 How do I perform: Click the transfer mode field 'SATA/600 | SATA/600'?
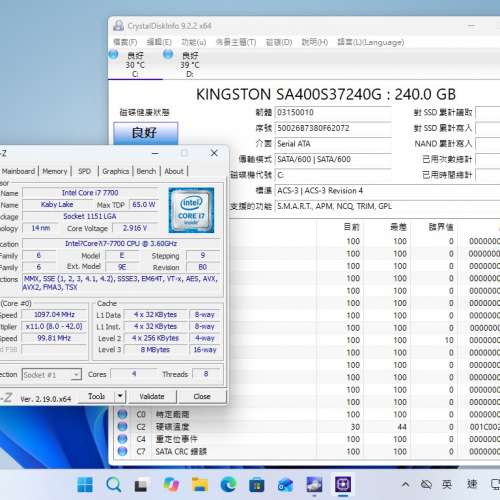click(333, 159)
